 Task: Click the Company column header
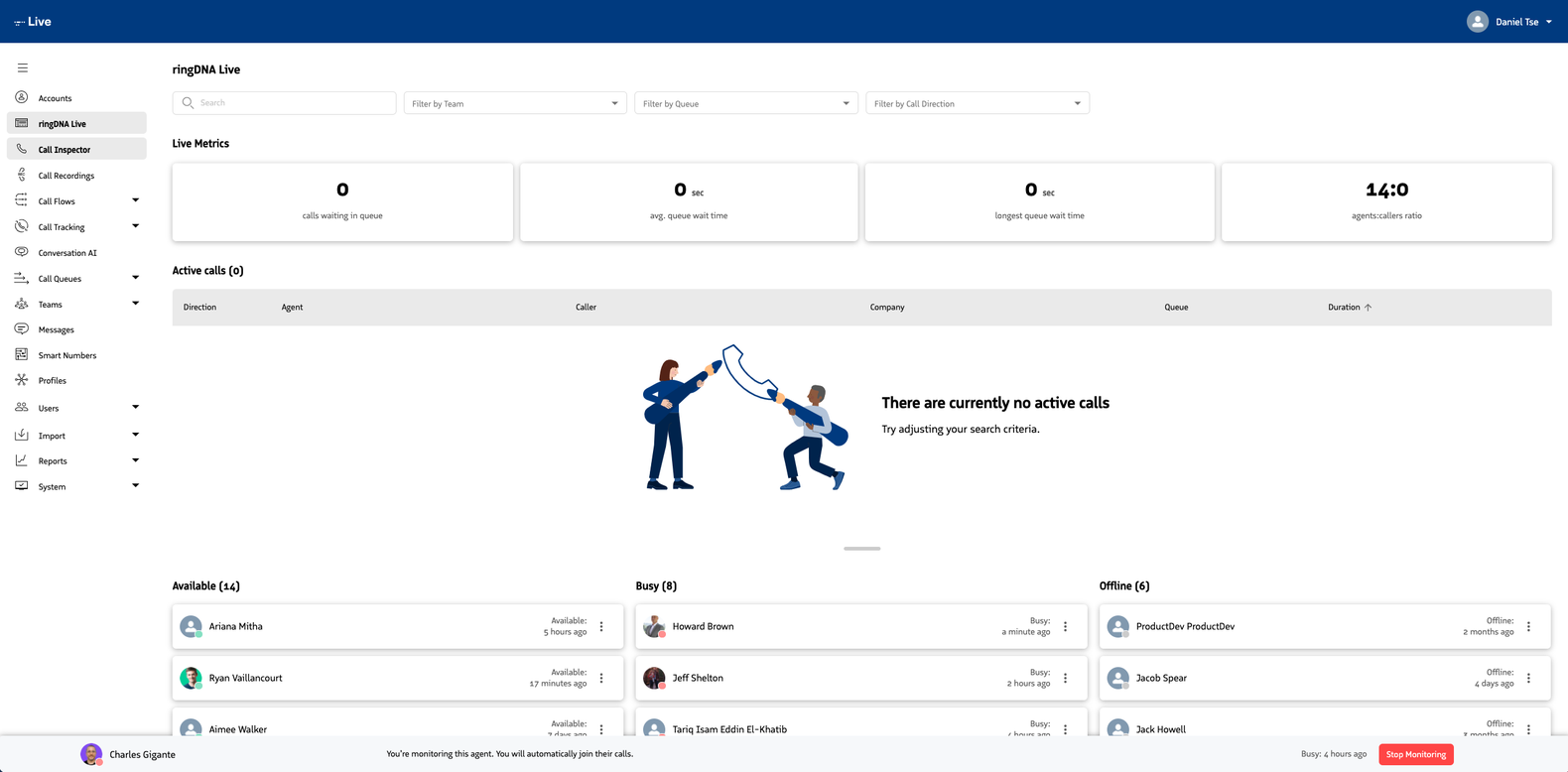click(887, 308)
